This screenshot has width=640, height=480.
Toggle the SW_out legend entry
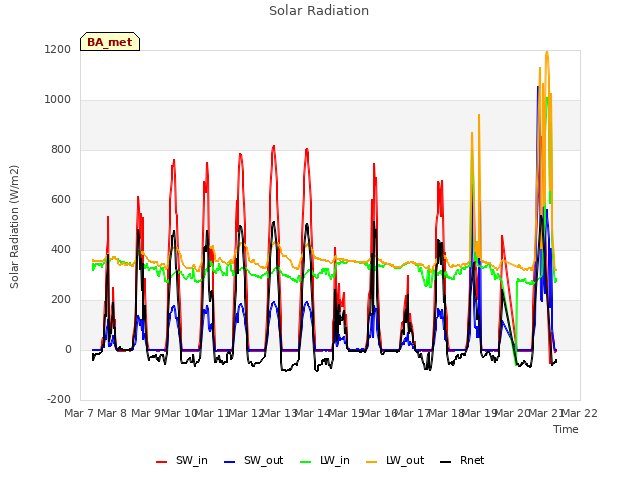pyautogui.click(x=253, y=460)
